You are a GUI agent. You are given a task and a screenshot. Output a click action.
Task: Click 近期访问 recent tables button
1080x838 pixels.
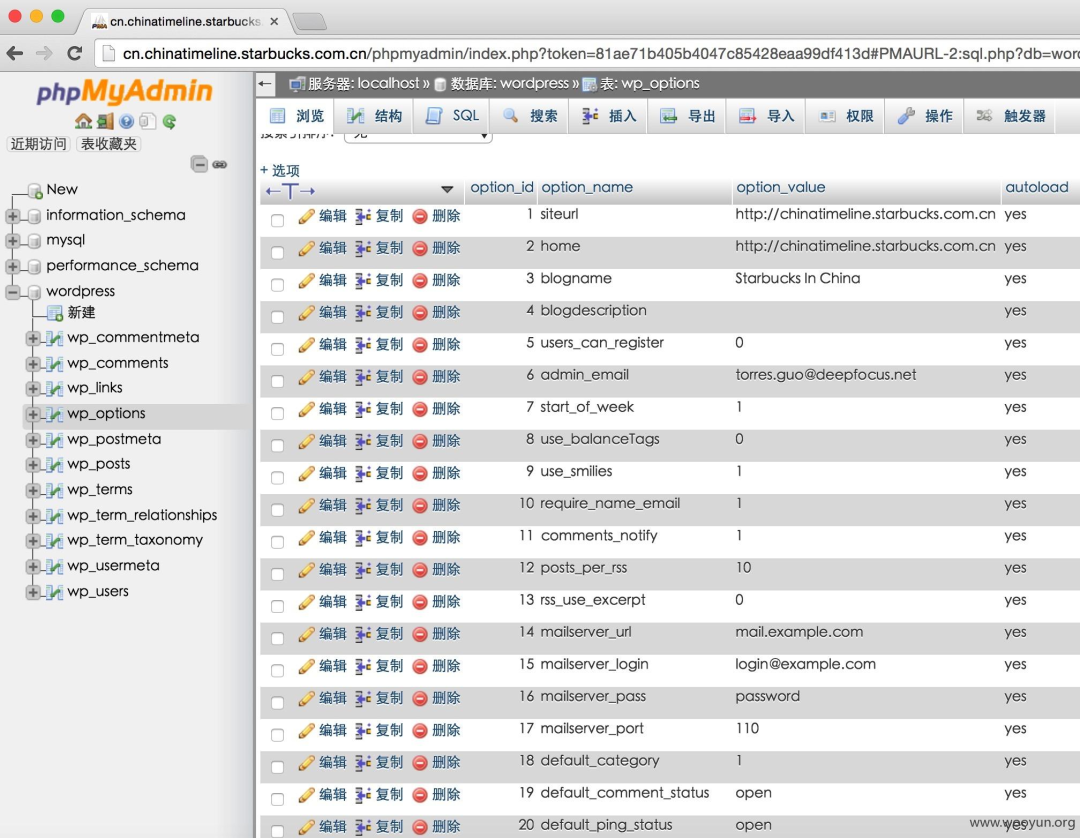click(x=39, y=144)
